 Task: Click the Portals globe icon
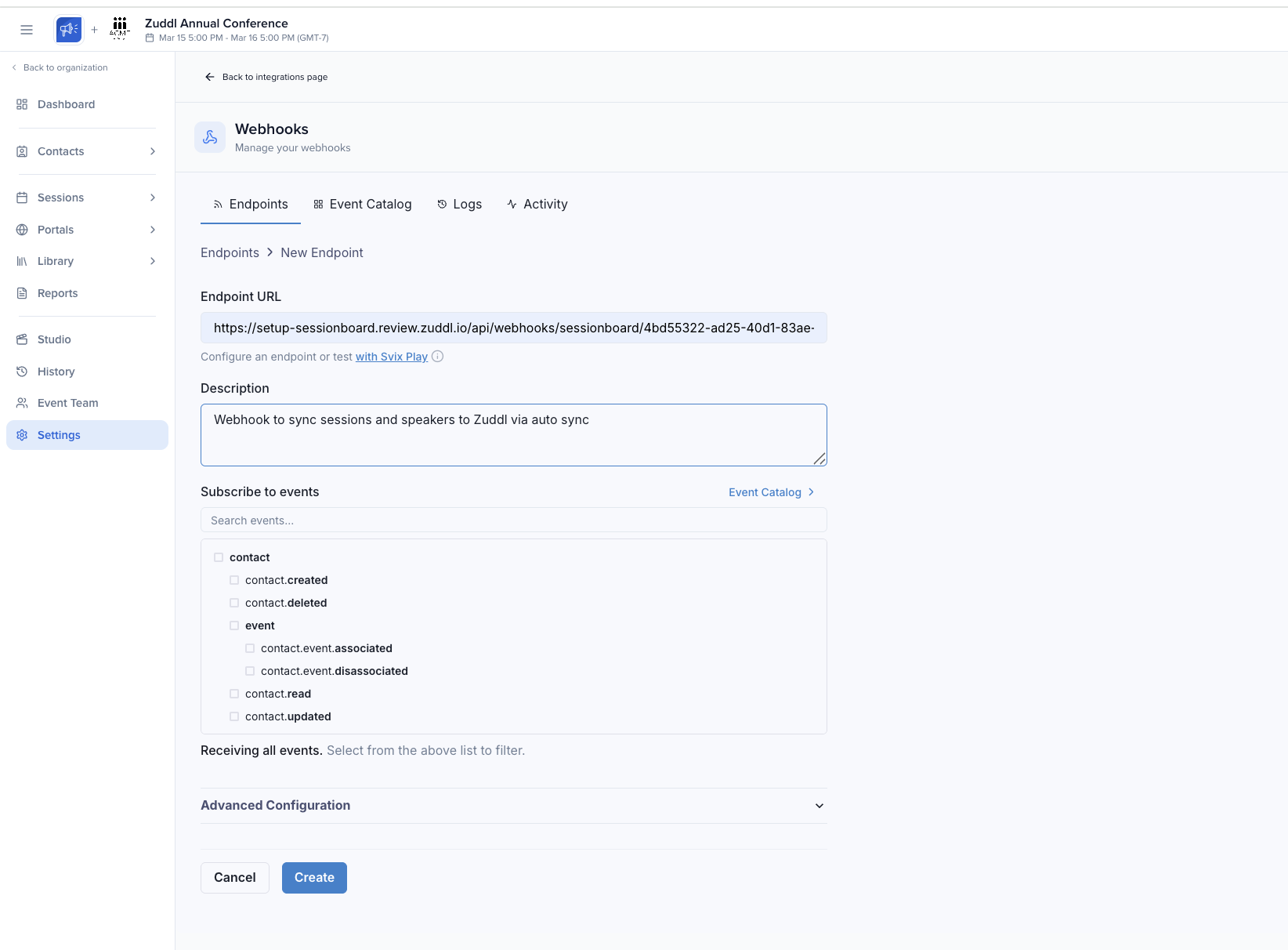[22, 230]
